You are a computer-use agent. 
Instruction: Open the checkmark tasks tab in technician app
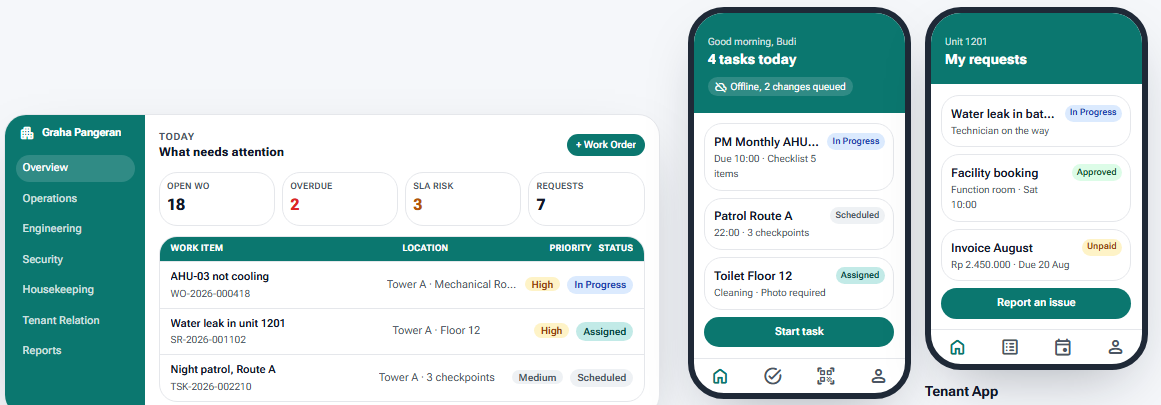coord(772,376)
